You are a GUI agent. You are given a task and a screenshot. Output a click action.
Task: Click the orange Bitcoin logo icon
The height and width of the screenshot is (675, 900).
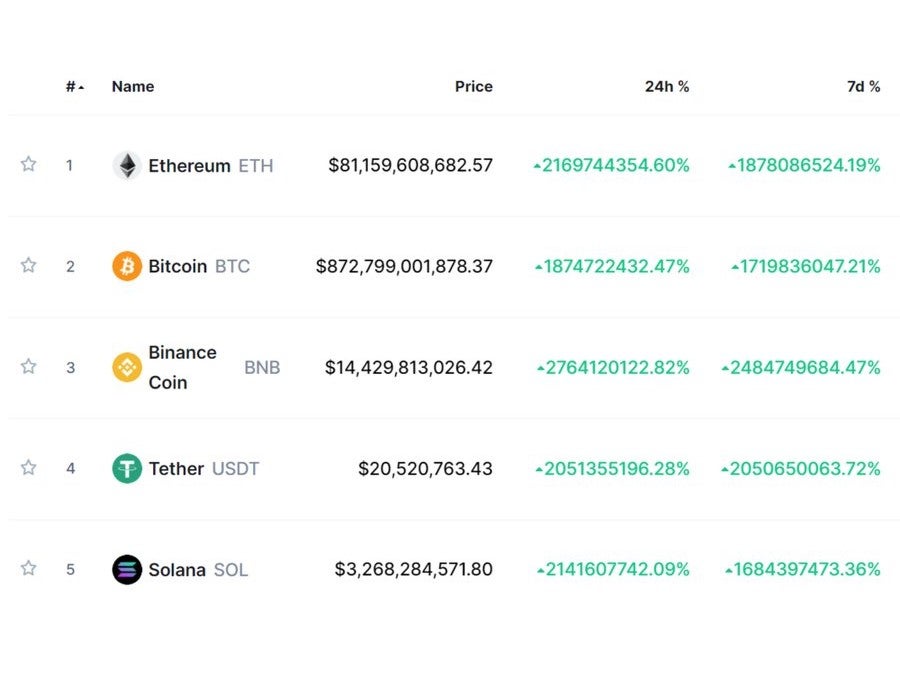pos(127,267)
